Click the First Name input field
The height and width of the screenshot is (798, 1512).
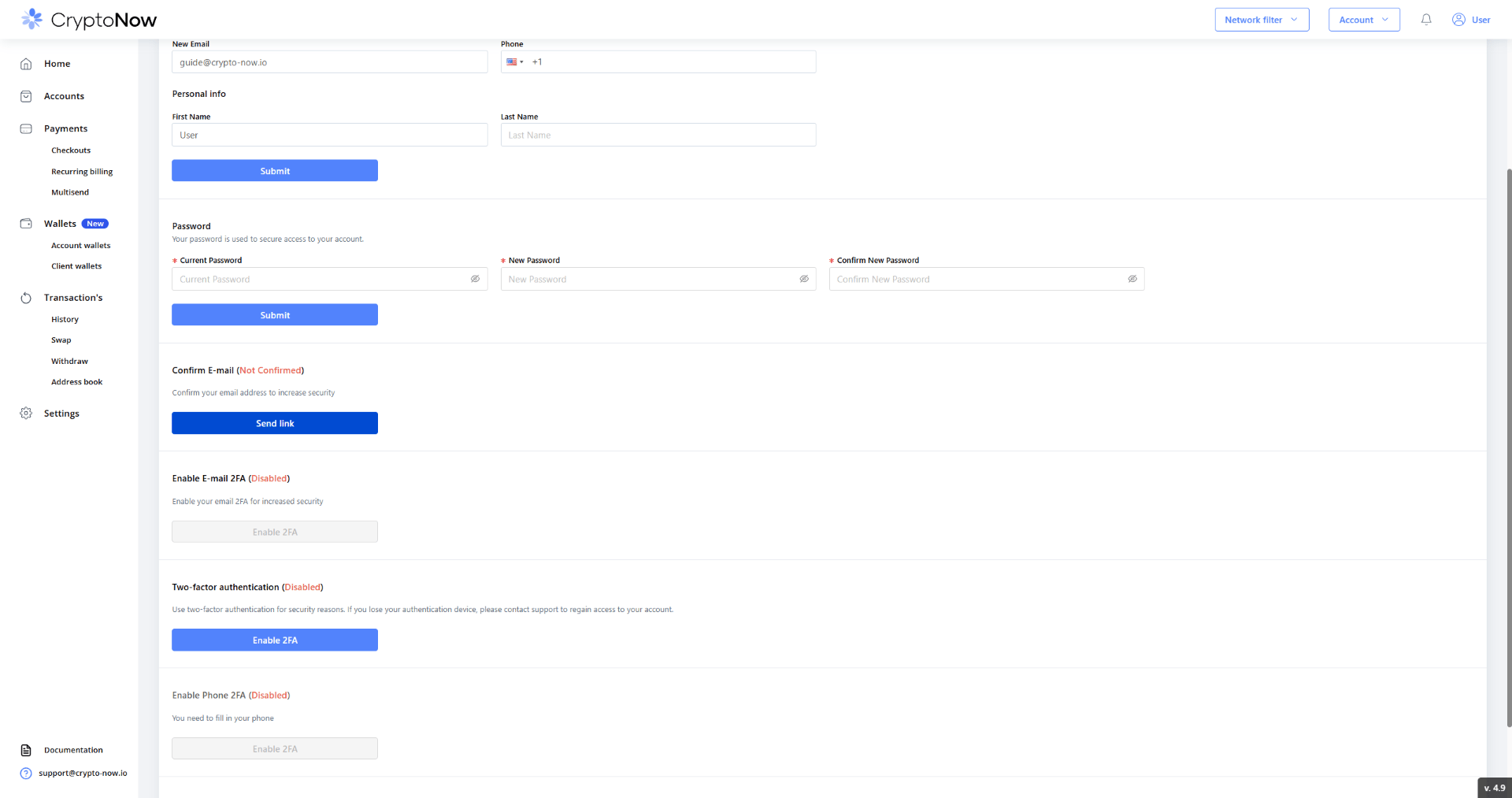pyautogui.click(x=330, y=135)
